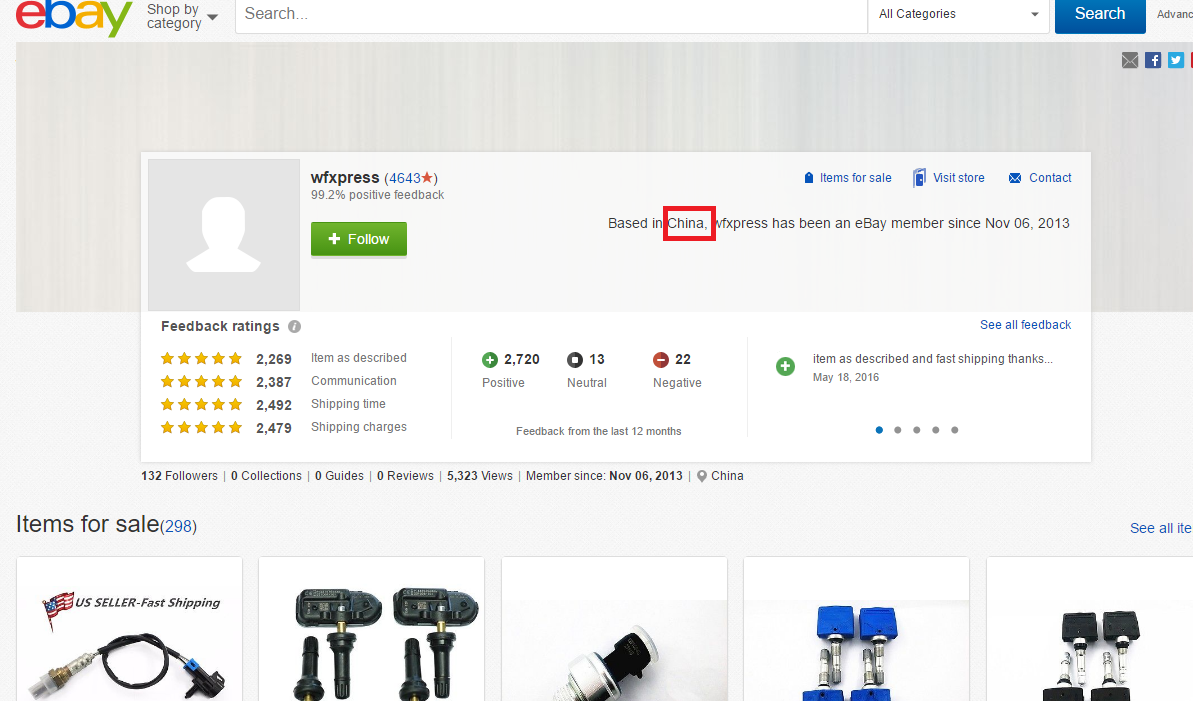Click the Visit store door icon
1193x701 pixels.
point(919,177)
